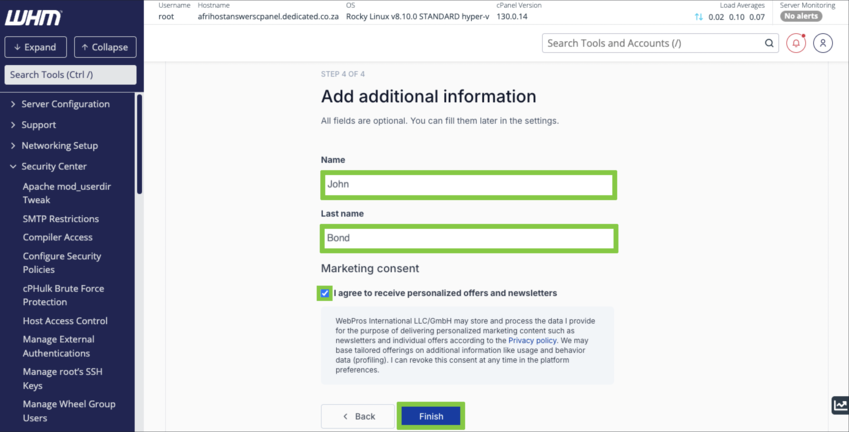Open the user account profile icon

[822, 43]
